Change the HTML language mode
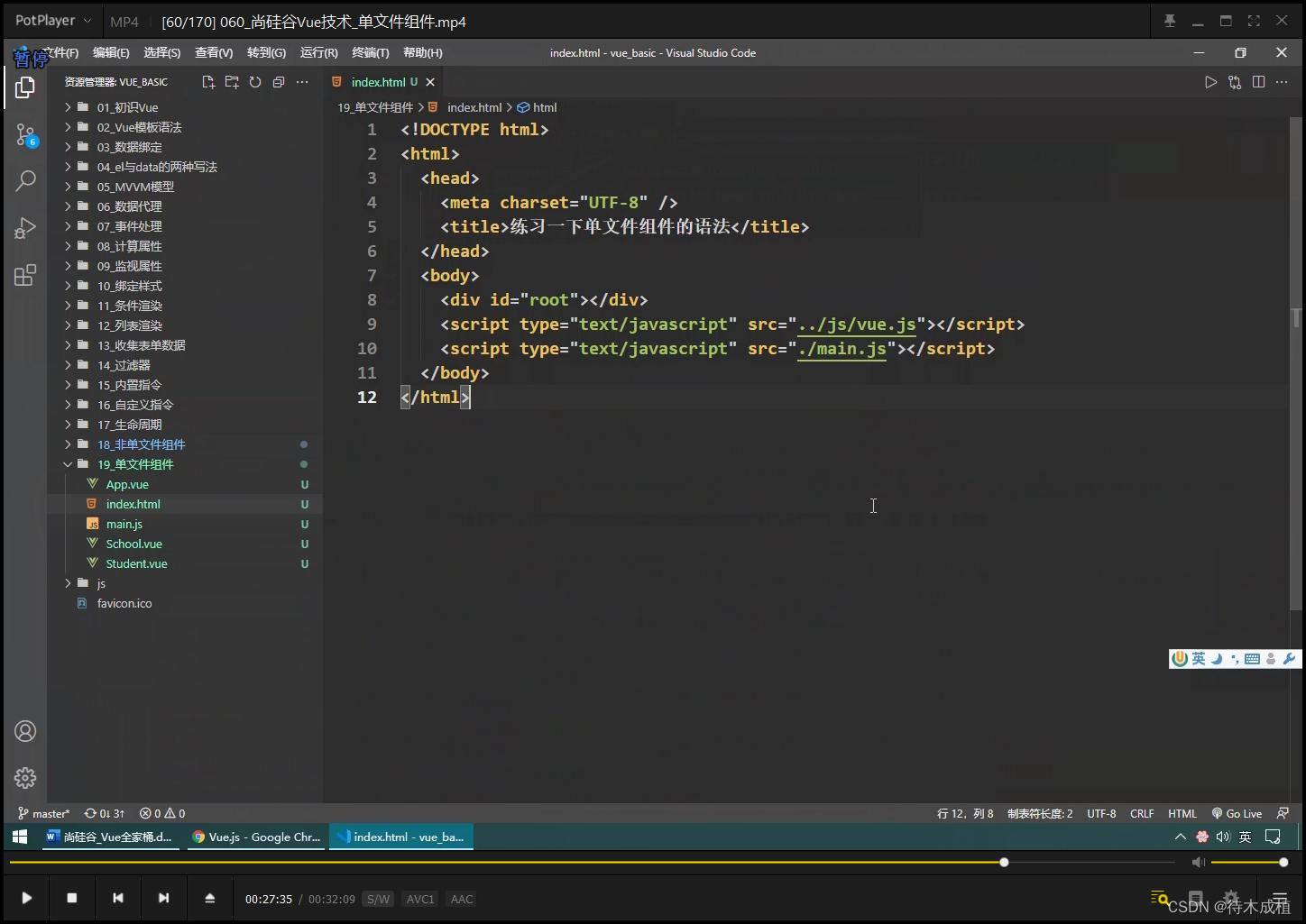The height and width of the screenshot is (924, 1306). pyautogui.click(x=1182, y=813)
